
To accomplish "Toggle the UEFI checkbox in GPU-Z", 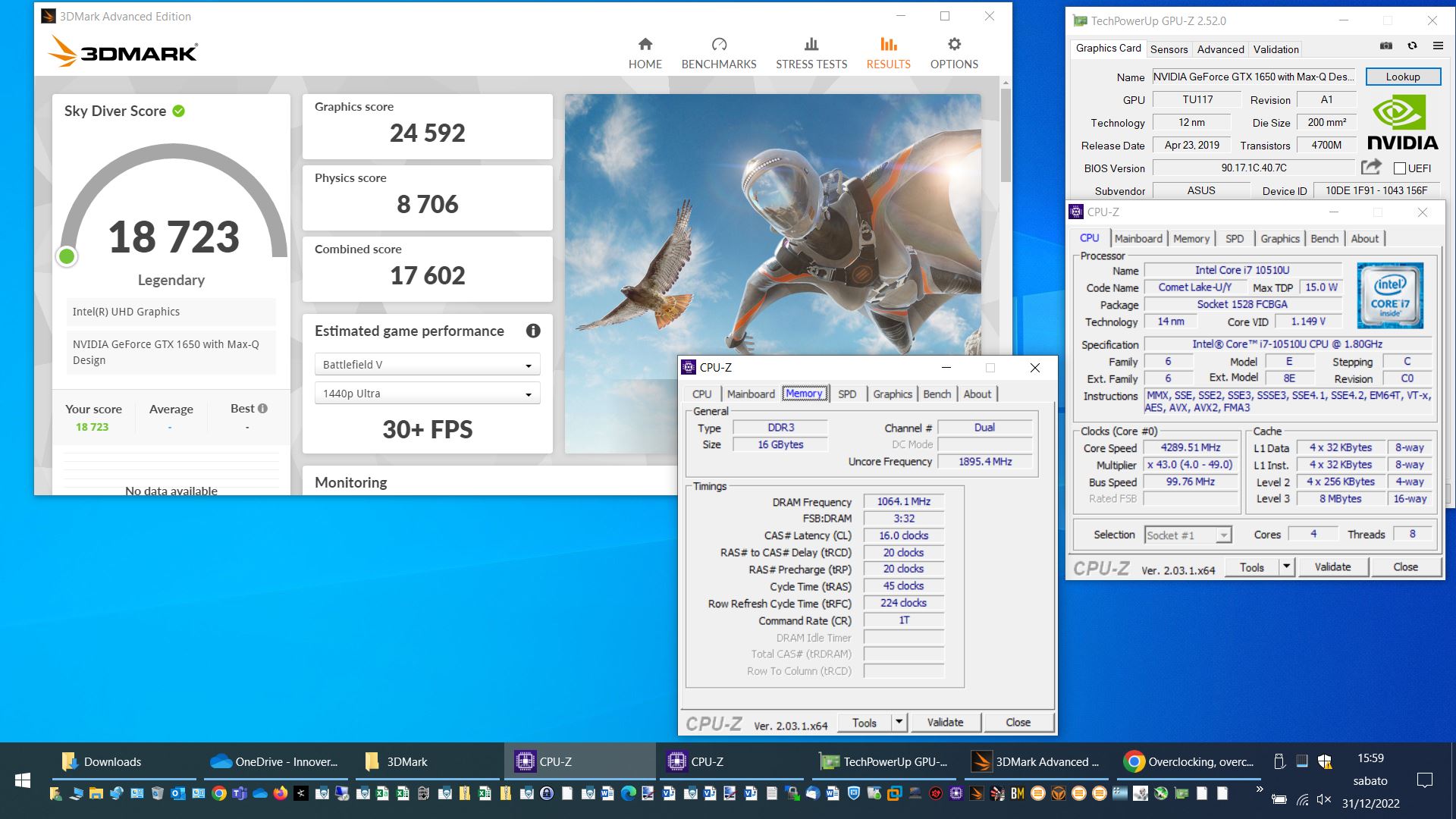I will (x=1400, y=168).
